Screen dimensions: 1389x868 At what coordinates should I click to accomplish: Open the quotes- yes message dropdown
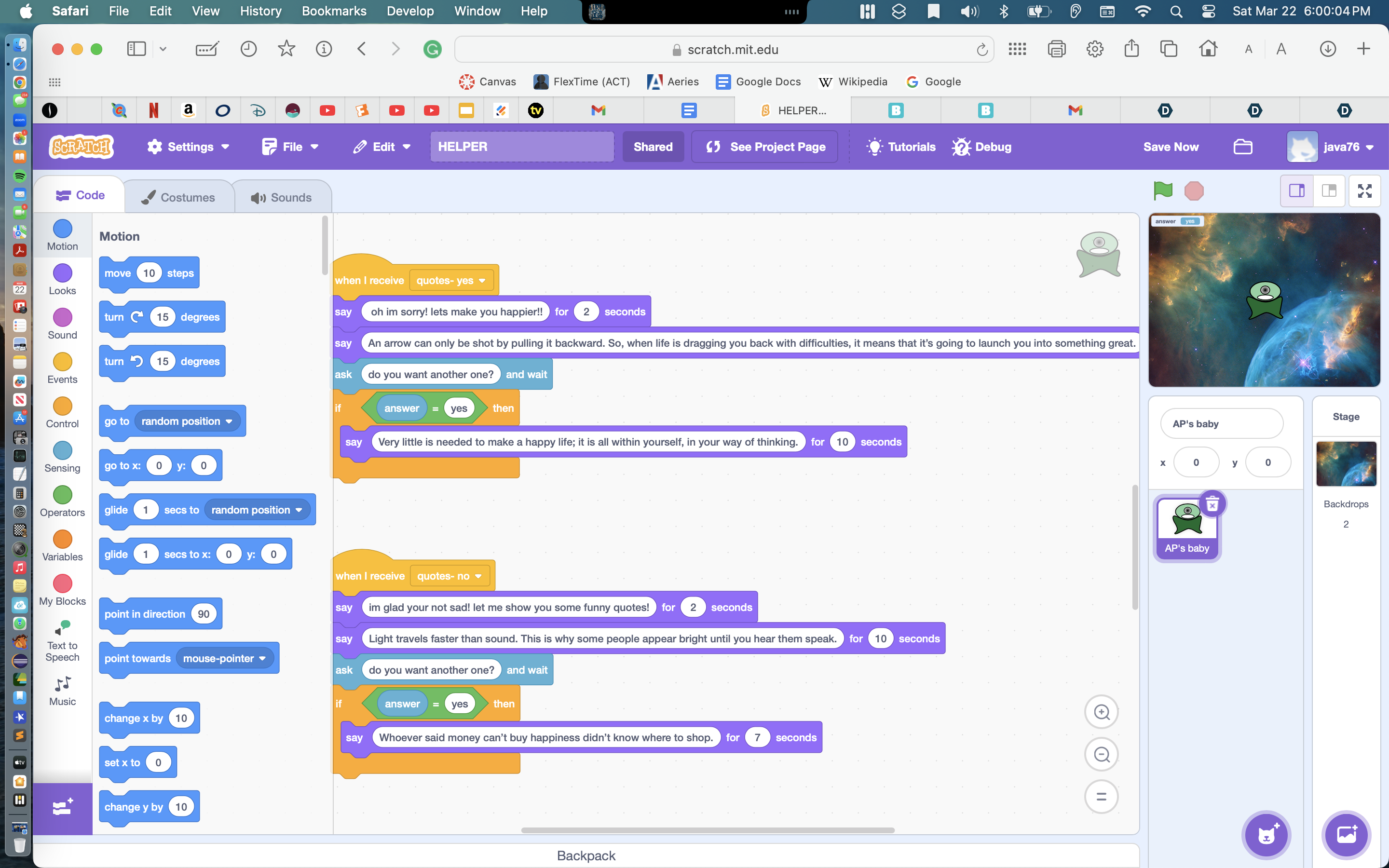451,280
